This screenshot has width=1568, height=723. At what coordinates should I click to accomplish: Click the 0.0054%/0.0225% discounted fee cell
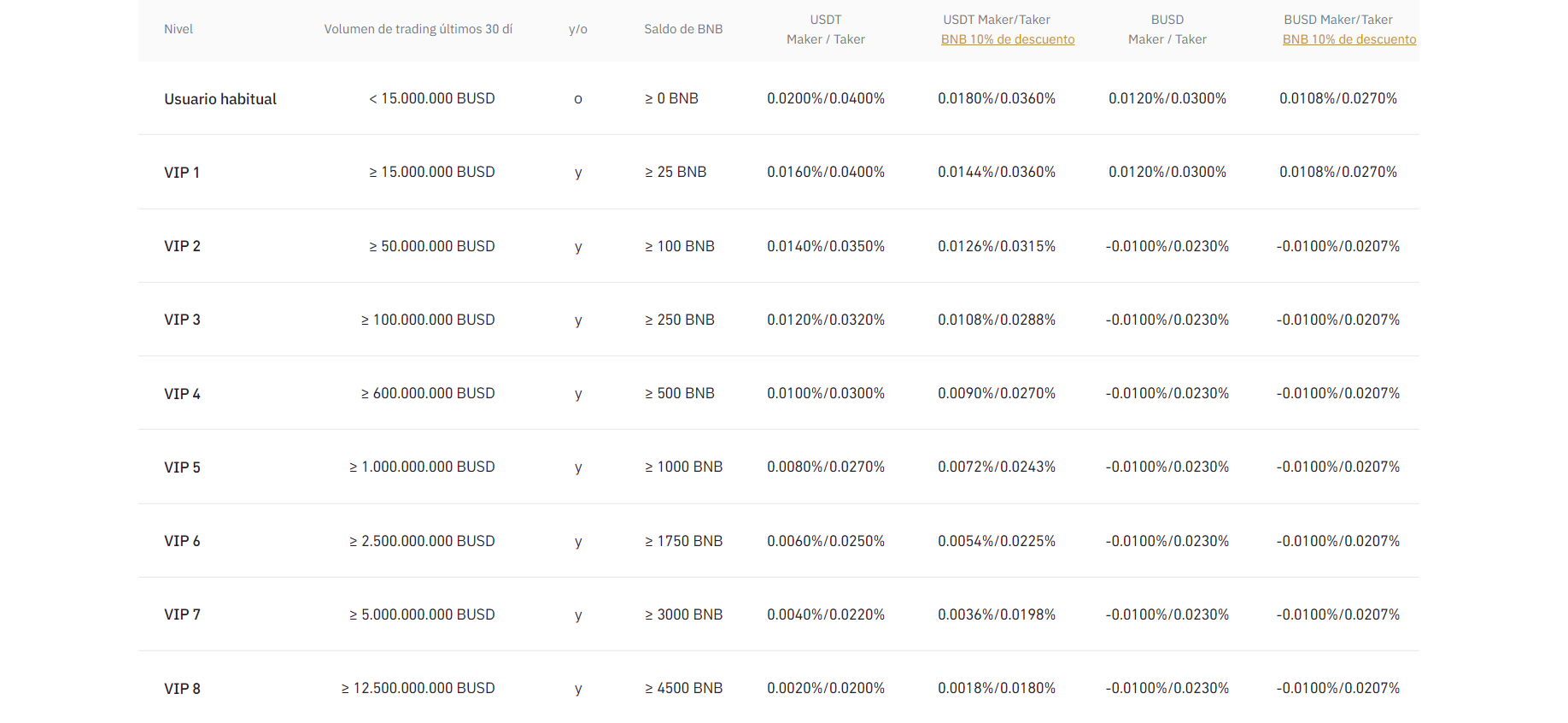pos(997,541)
